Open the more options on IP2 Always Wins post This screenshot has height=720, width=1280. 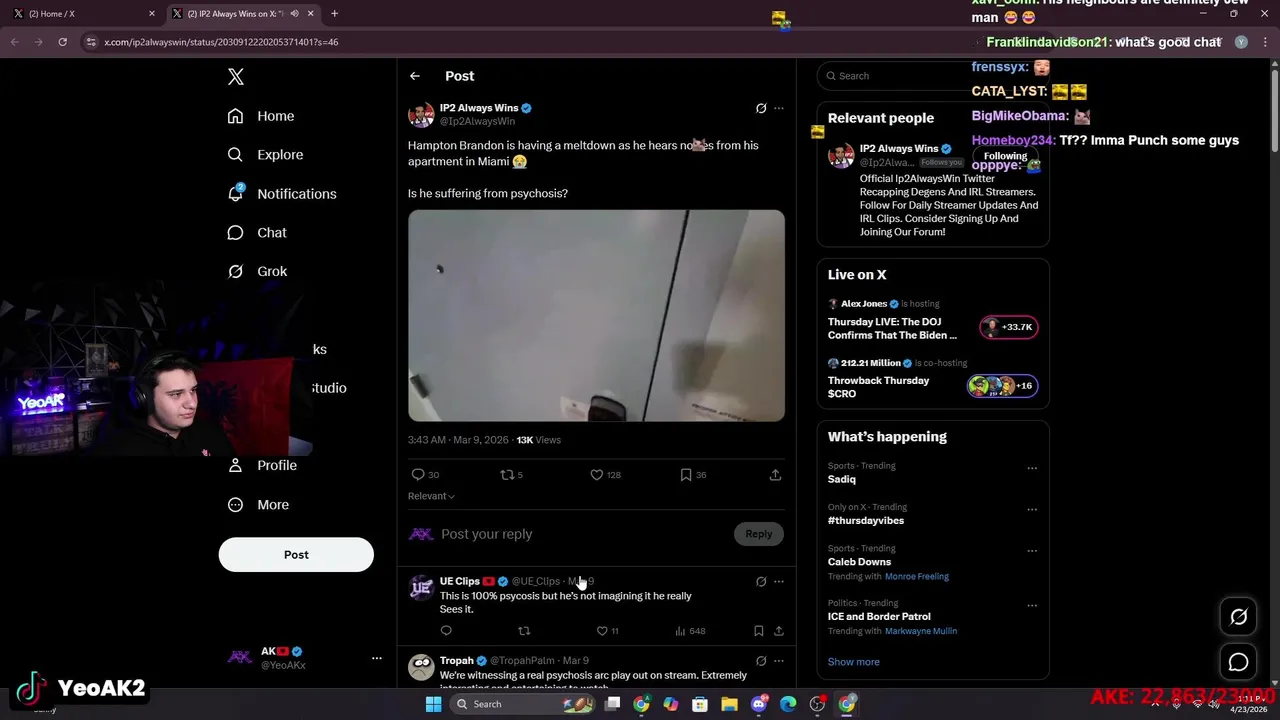[x=779, y=108]
